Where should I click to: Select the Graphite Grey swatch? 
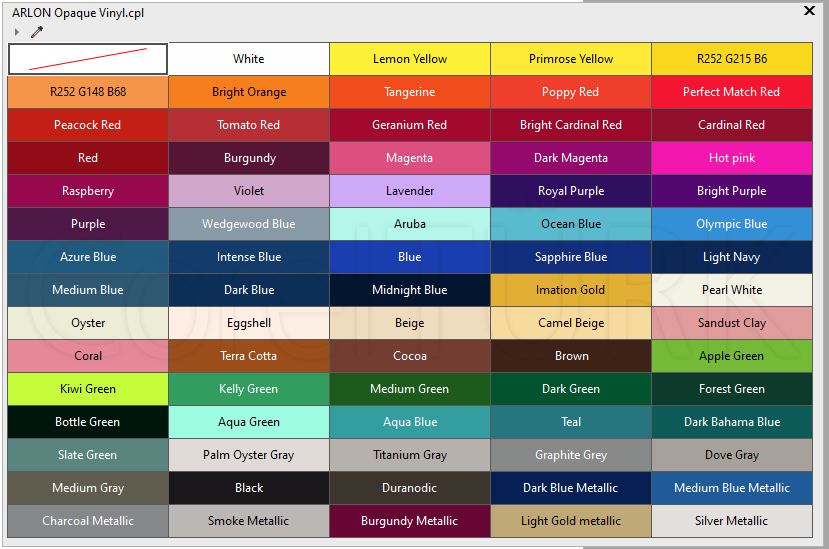[571, 455]
